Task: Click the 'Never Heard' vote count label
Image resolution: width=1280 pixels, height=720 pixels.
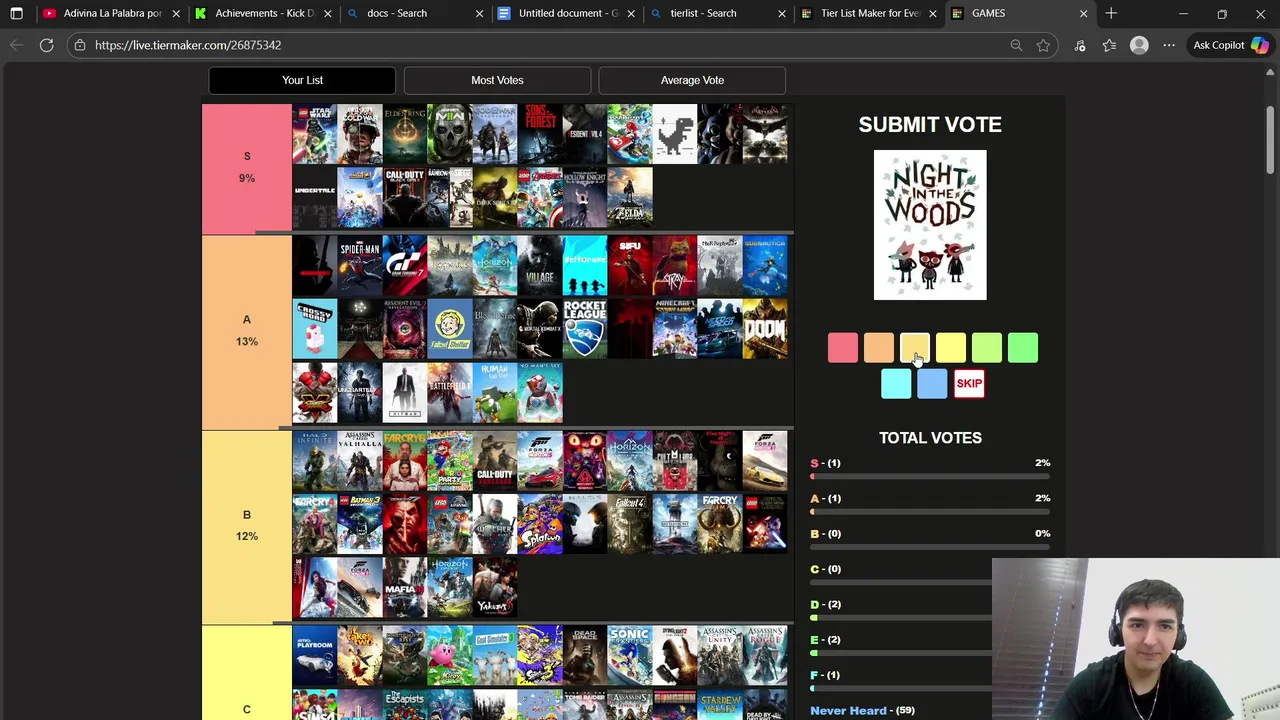Action: (862, 710)
